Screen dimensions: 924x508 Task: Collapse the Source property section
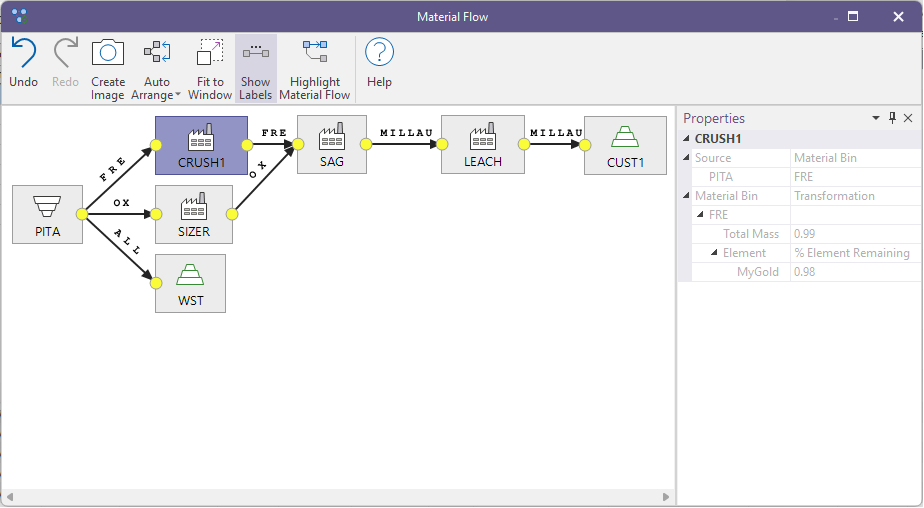point(686,158)
